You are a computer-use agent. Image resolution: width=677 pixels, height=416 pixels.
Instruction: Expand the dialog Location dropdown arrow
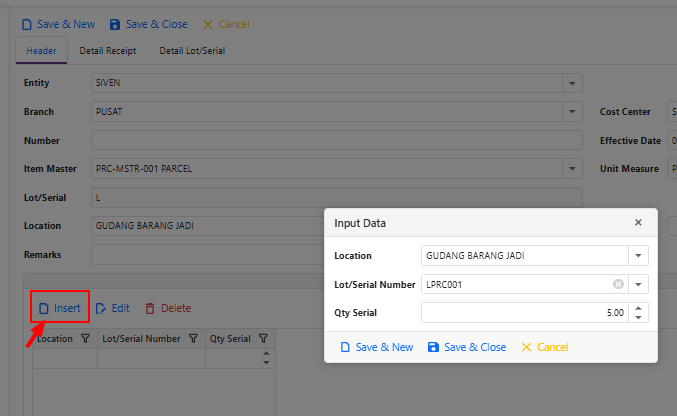pyautogui.click(x=638, y=256)
